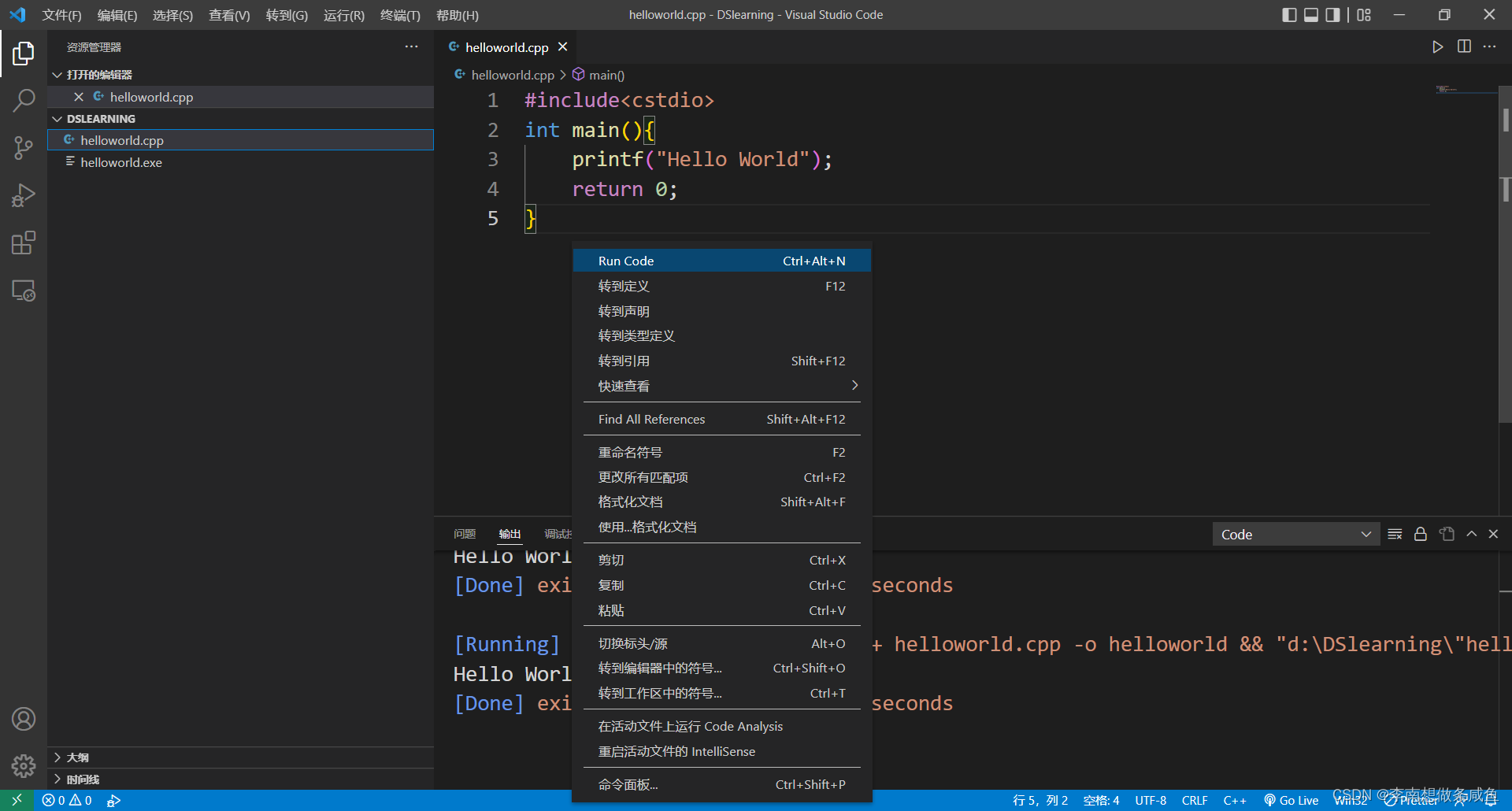Open Explorer panel More Actions ellipsis

pyautogui.click(x=411, y=47)
